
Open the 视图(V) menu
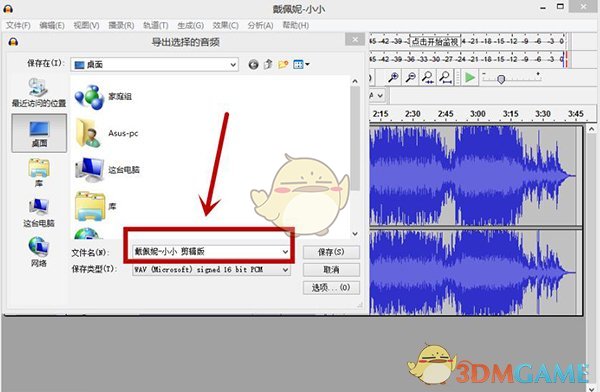[86, 25]
